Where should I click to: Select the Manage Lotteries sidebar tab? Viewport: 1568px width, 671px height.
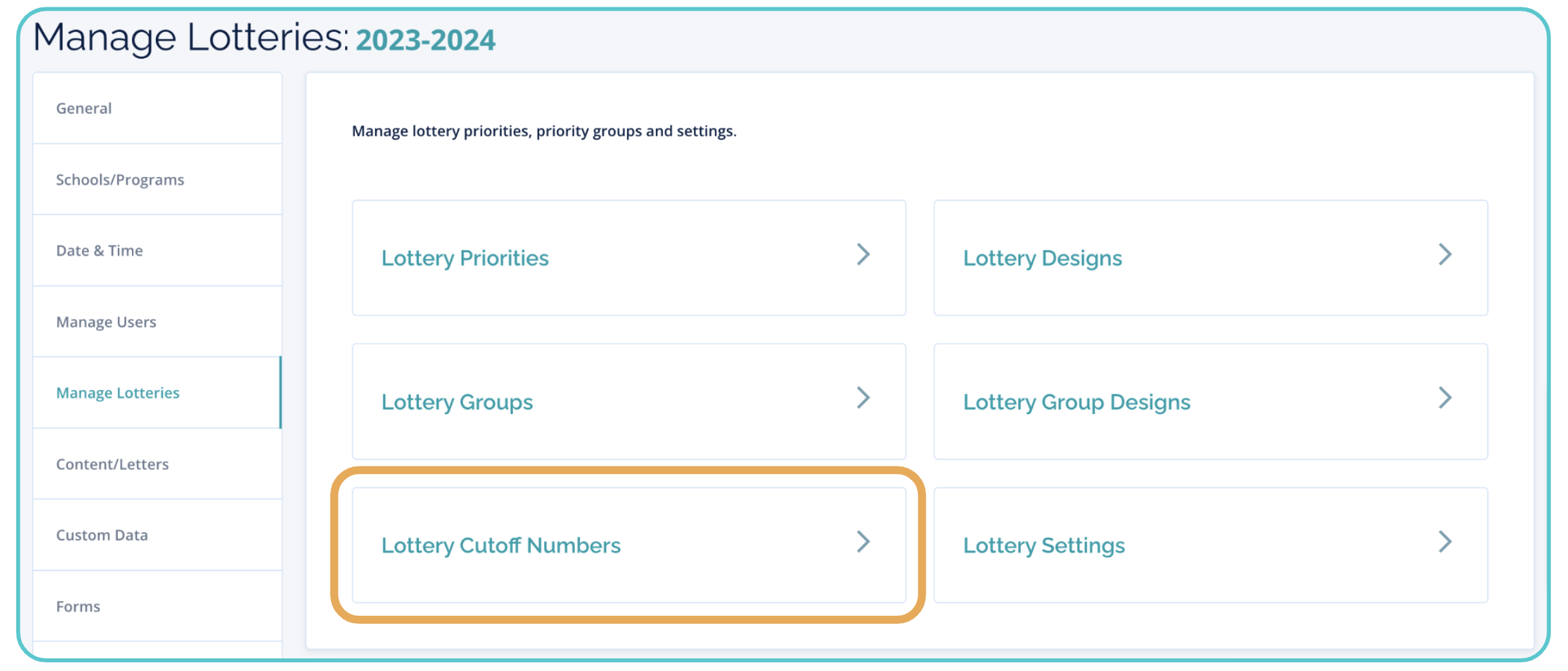[x=118, y=393]
